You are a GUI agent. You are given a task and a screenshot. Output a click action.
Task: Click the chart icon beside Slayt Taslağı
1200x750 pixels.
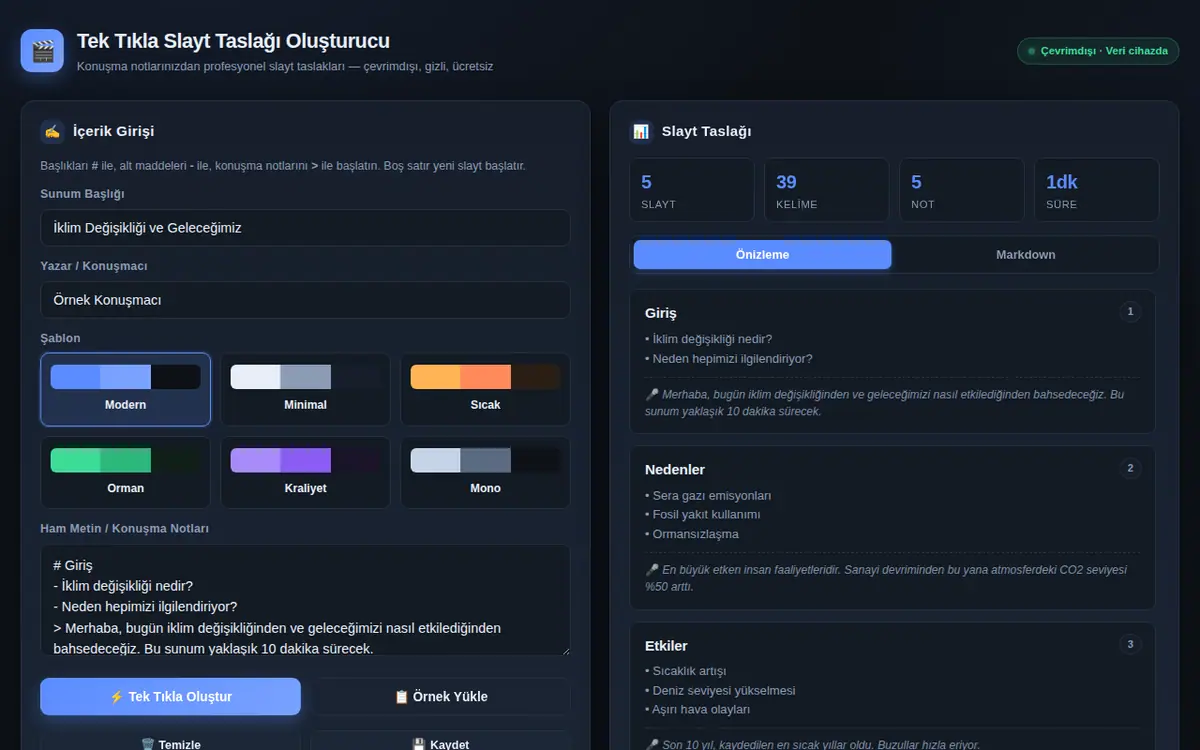coord(641,131)
